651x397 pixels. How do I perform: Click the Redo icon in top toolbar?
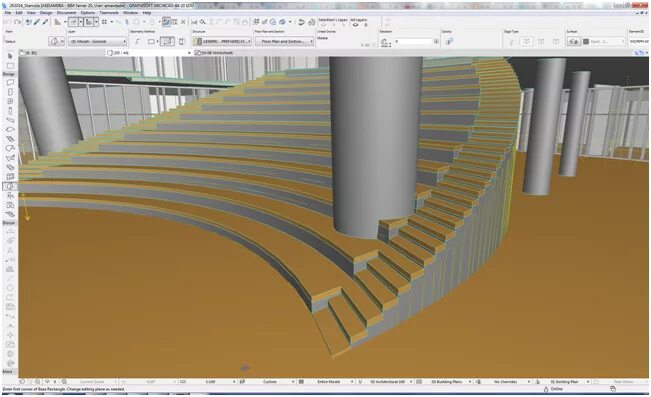click(17, 22)
